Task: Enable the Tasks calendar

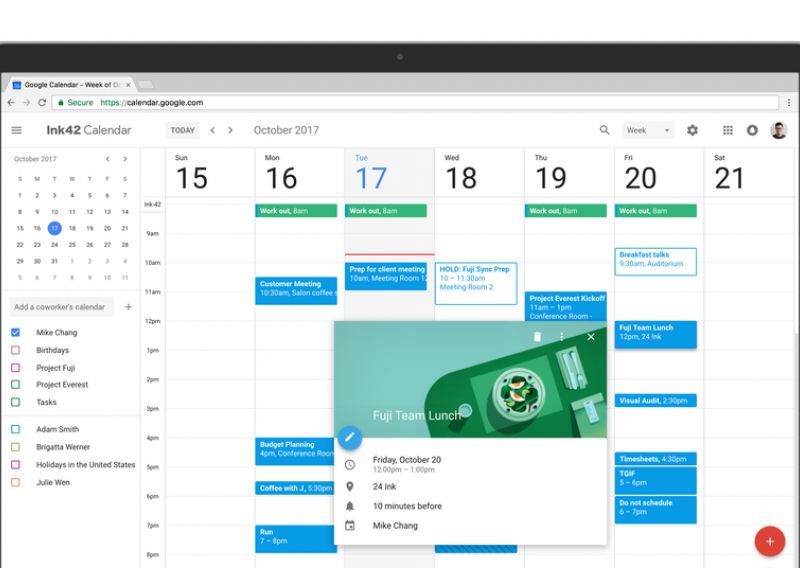Action: click(x=15, y=402)
